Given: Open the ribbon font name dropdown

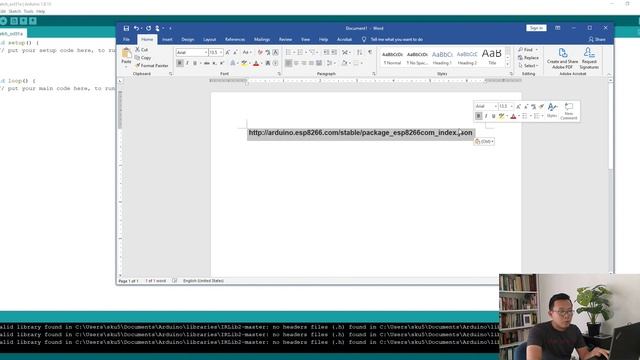Looking at the screenshot, I should (x=206, y=53).
